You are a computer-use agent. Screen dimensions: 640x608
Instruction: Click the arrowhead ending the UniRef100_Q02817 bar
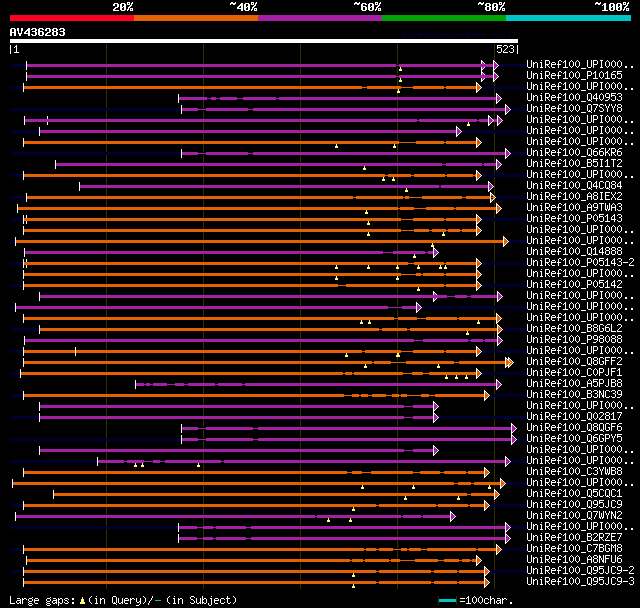(436, 417)
